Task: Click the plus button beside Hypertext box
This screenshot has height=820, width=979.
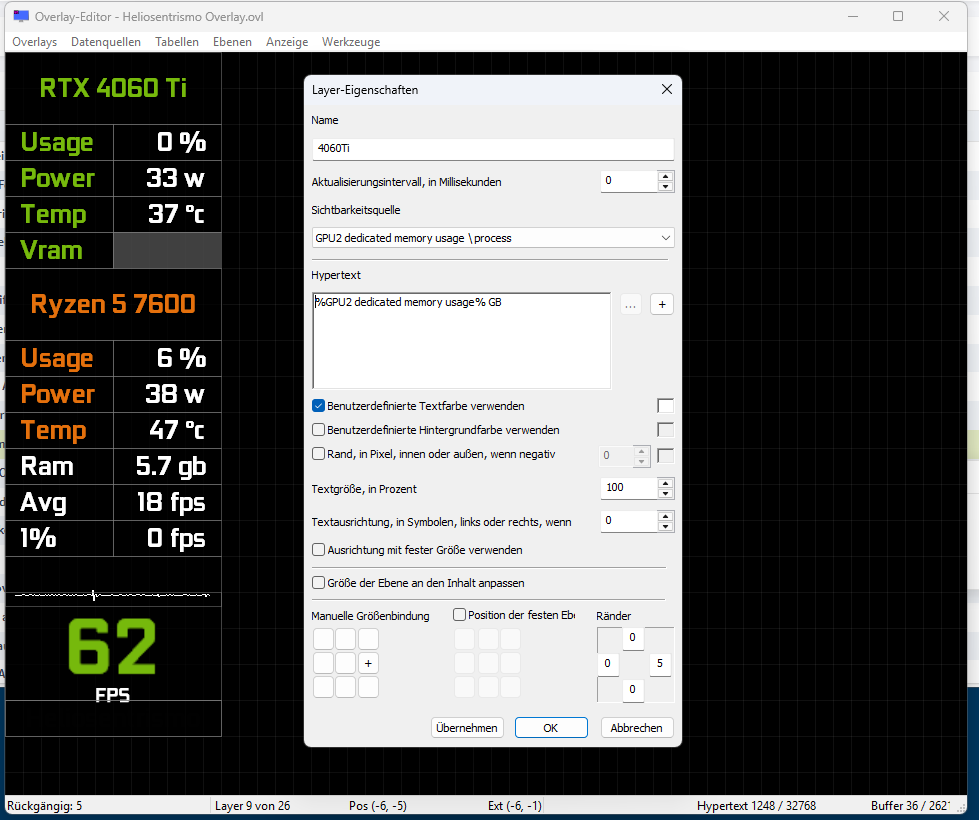Action: pyautogui.click(x=662, y=305)
